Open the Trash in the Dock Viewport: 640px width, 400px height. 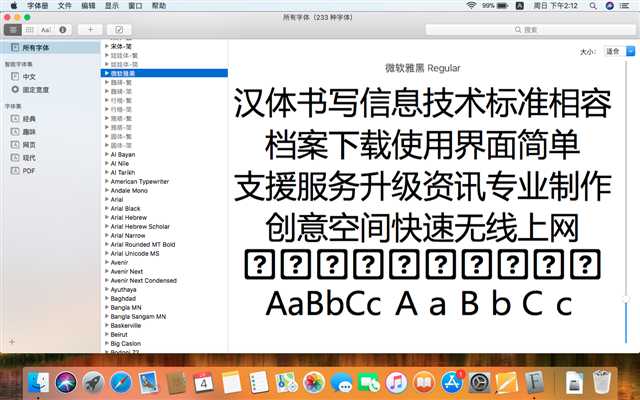(602, 382)
